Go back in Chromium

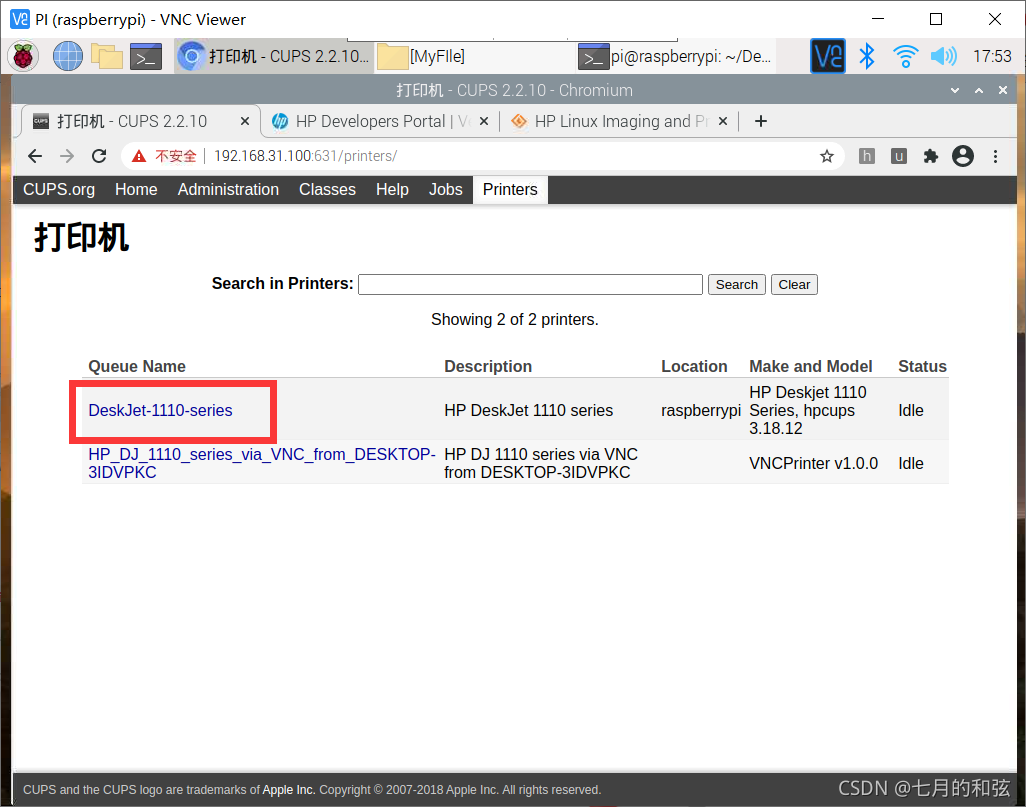click(35, 156)
